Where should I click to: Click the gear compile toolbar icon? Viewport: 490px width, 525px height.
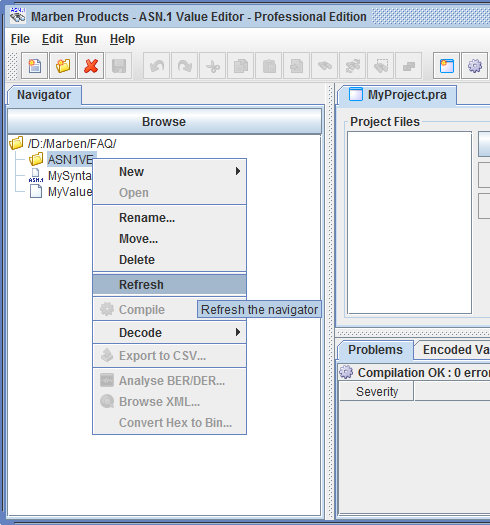[x=475, y=66]
